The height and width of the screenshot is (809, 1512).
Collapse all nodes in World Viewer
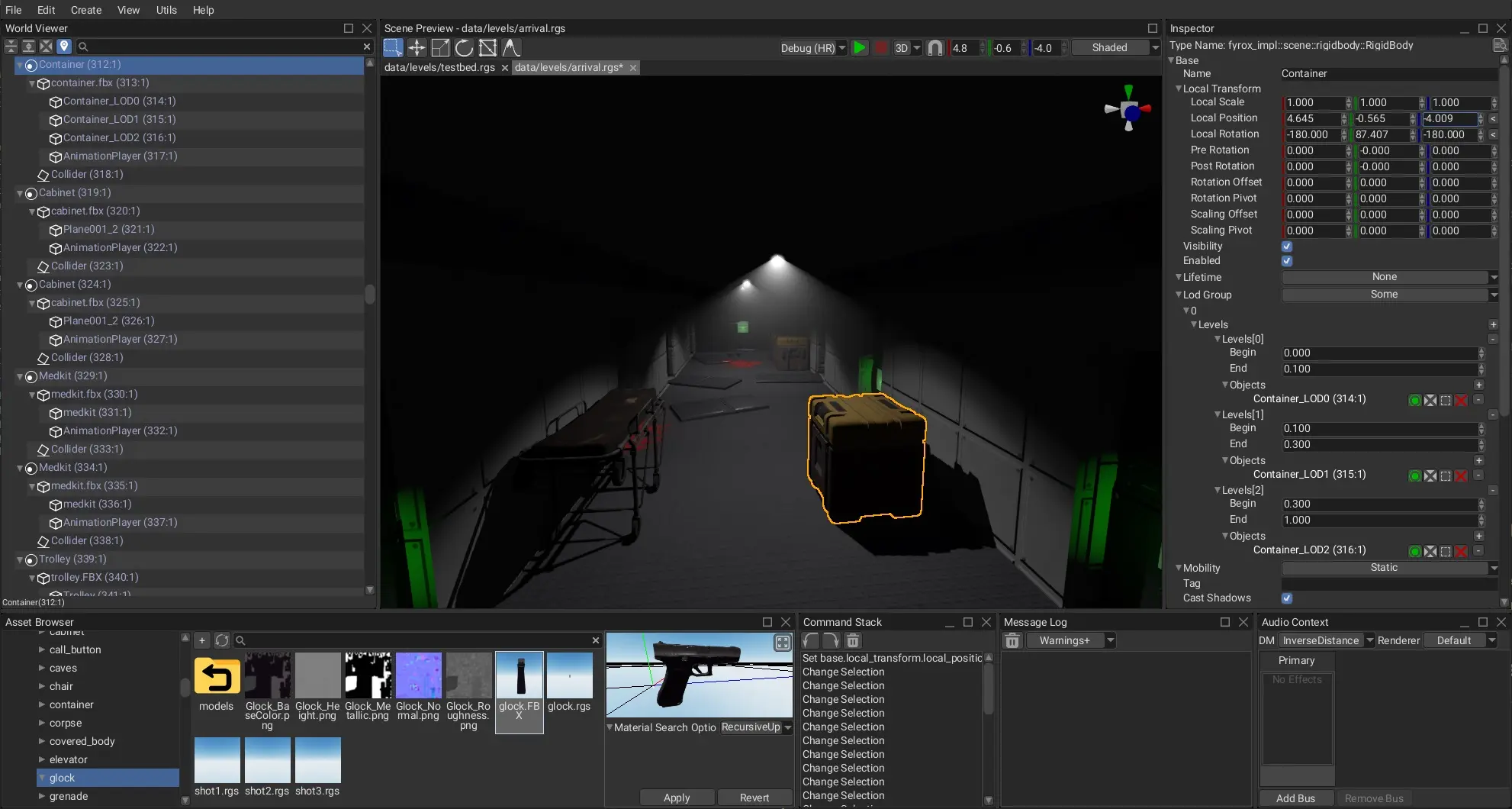pyautogui.click(x=11, y=47)
